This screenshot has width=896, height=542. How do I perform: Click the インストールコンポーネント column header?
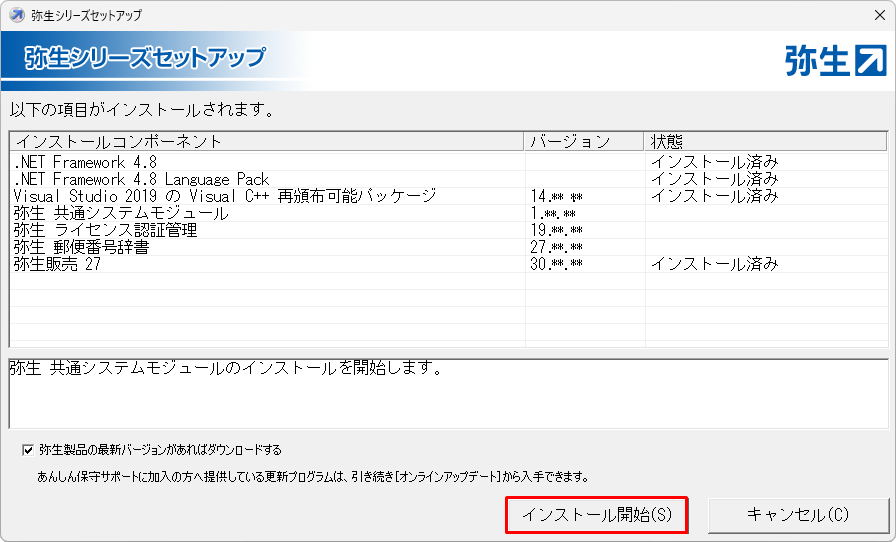267,142
